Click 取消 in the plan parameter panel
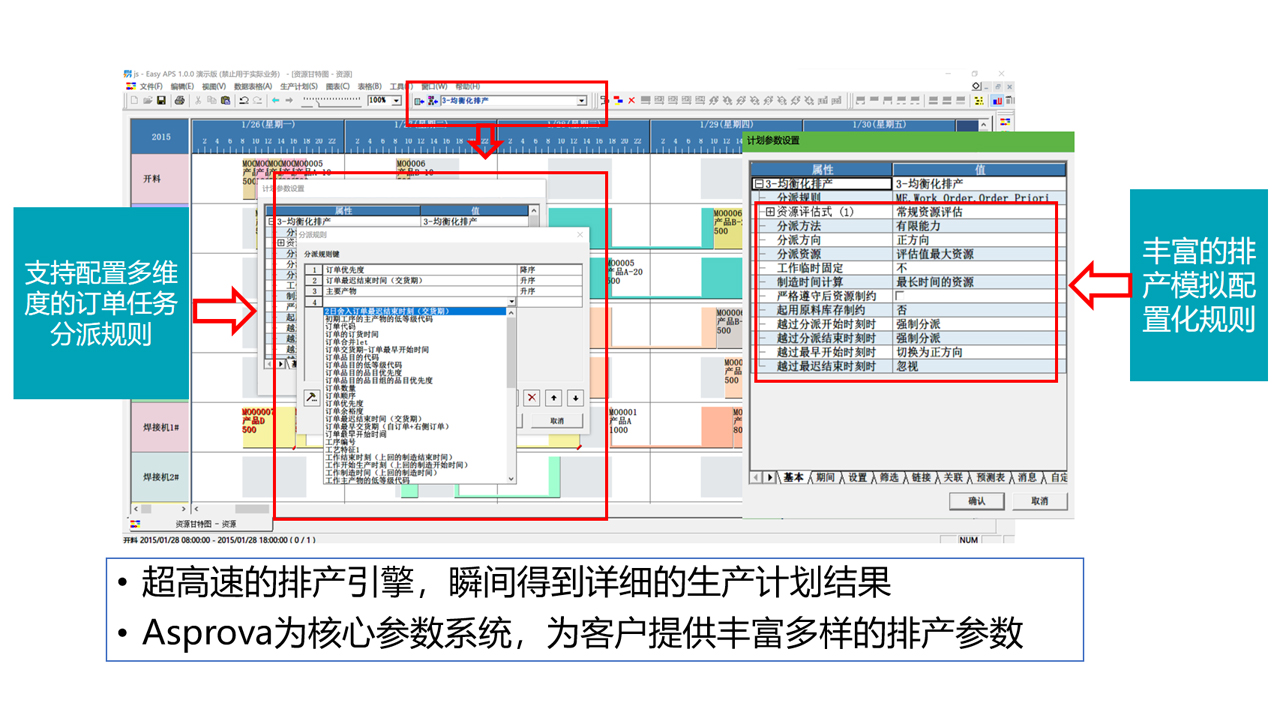 click(1039, 501)
